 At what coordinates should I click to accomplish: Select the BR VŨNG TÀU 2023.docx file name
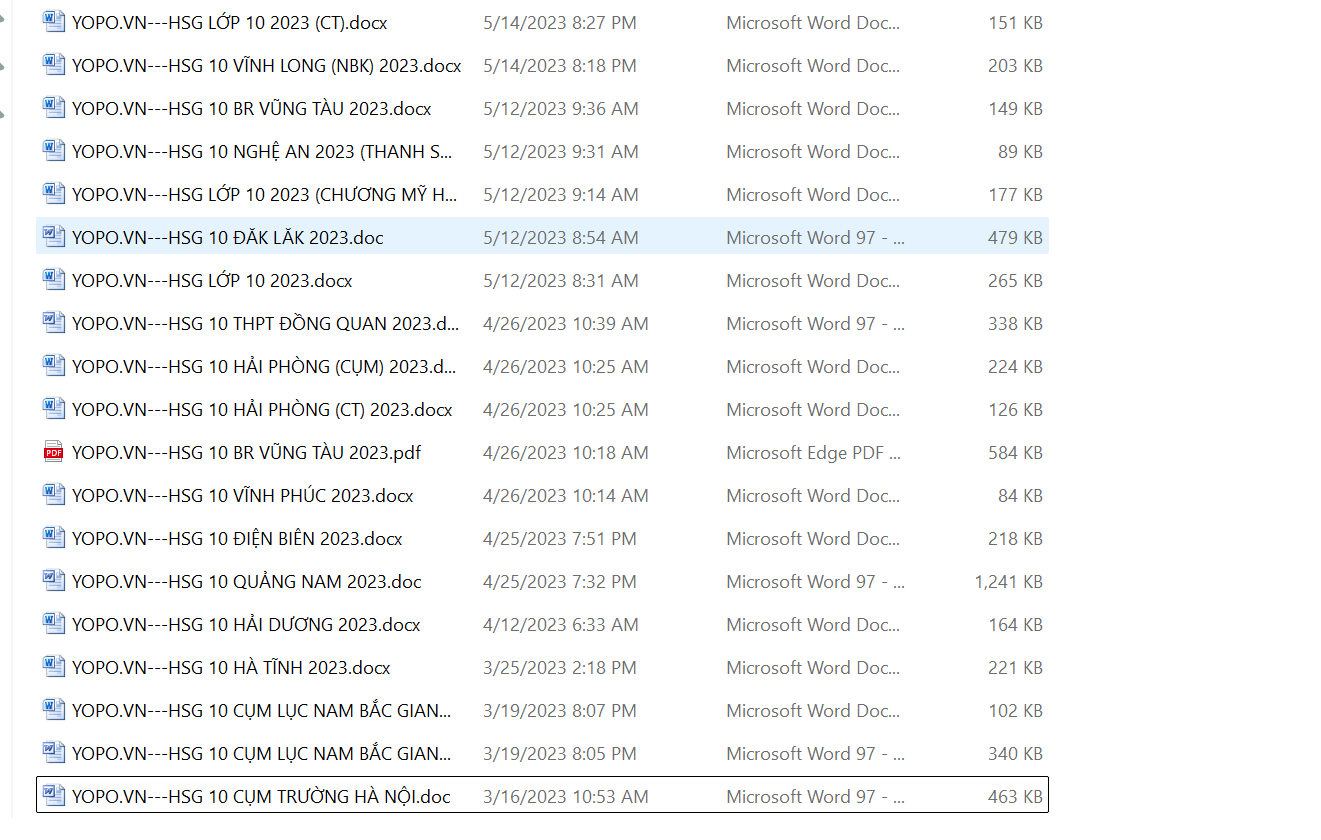tap(251, 109)
